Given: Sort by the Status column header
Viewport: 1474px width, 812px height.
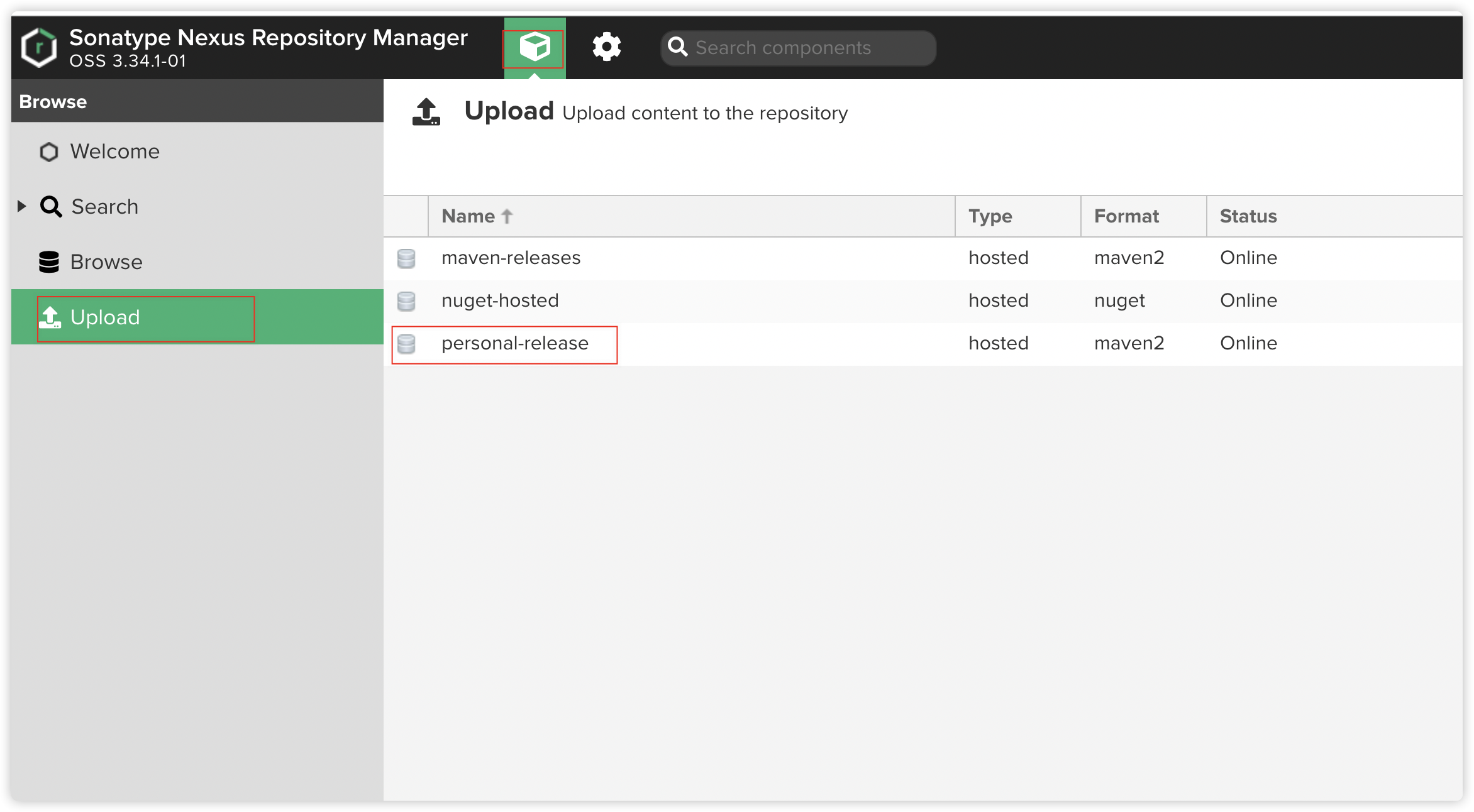Looking at the screenshot, I should click(1334, 216).
